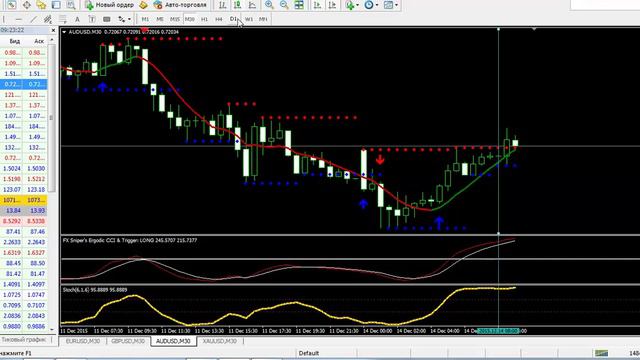
Task: Switch to M1 timeframe
Action: [x=145, y=19]
